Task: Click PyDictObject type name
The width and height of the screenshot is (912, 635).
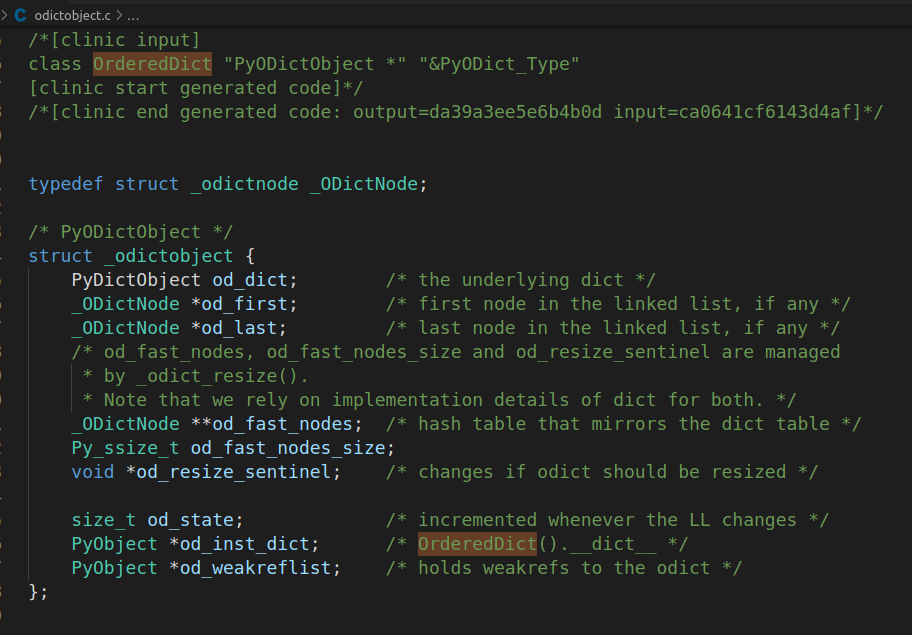Action: pyautogui.click(x=136, y=280)
